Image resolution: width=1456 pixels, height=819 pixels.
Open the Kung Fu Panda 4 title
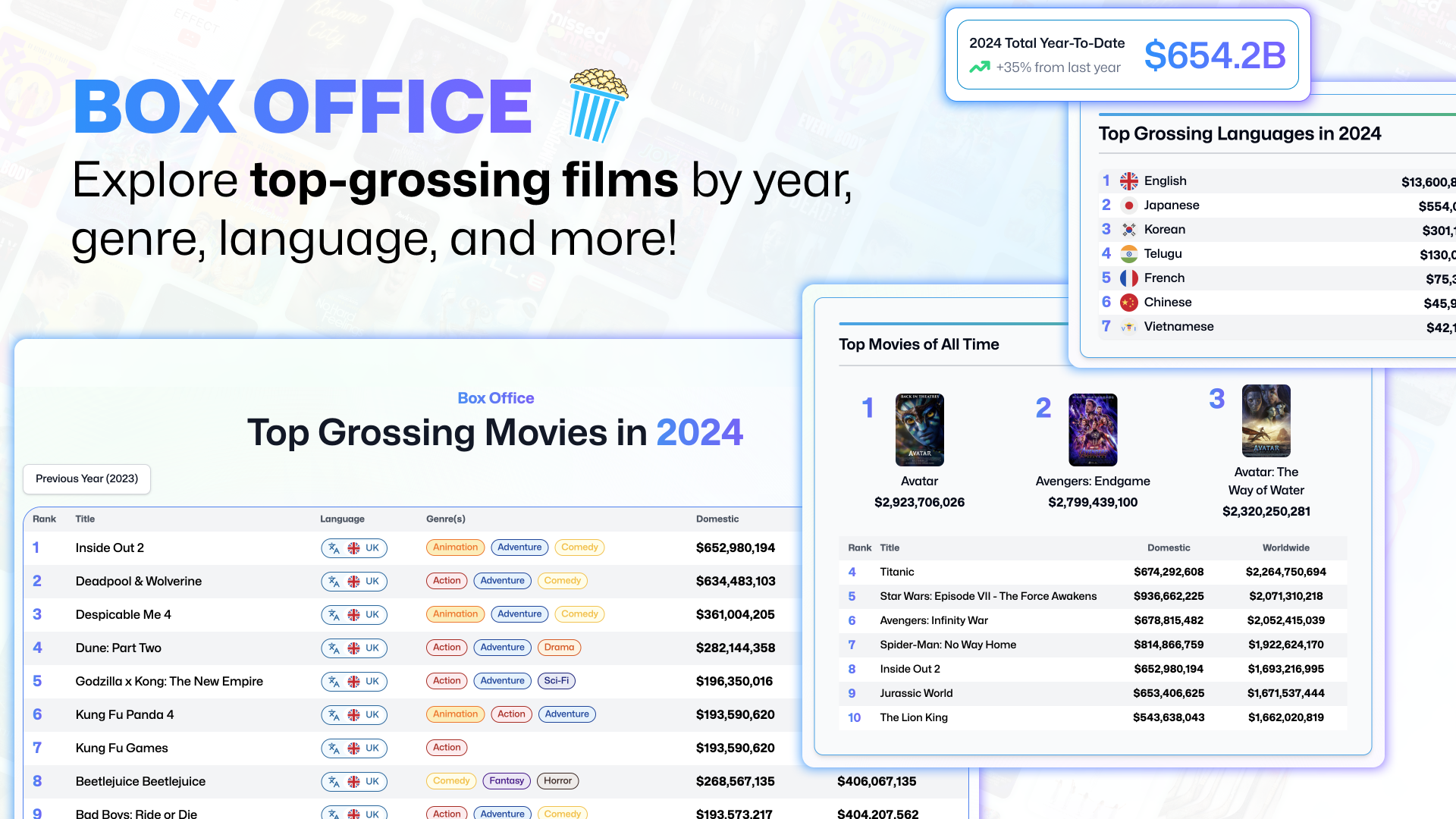[x=124, y=714]
